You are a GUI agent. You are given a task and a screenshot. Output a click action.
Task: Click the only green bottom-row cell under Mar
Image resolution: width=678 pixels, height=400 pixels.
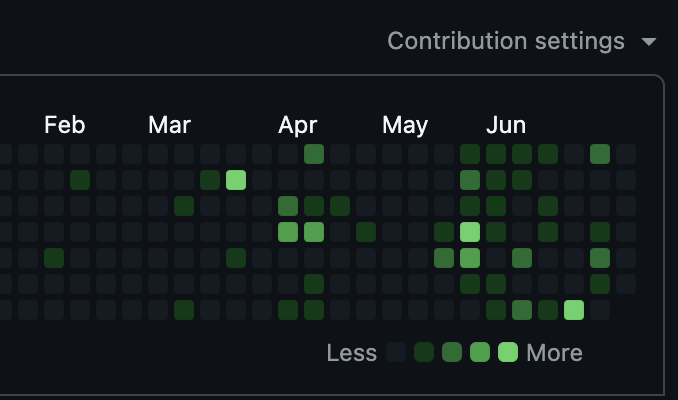tap(184, 310)
